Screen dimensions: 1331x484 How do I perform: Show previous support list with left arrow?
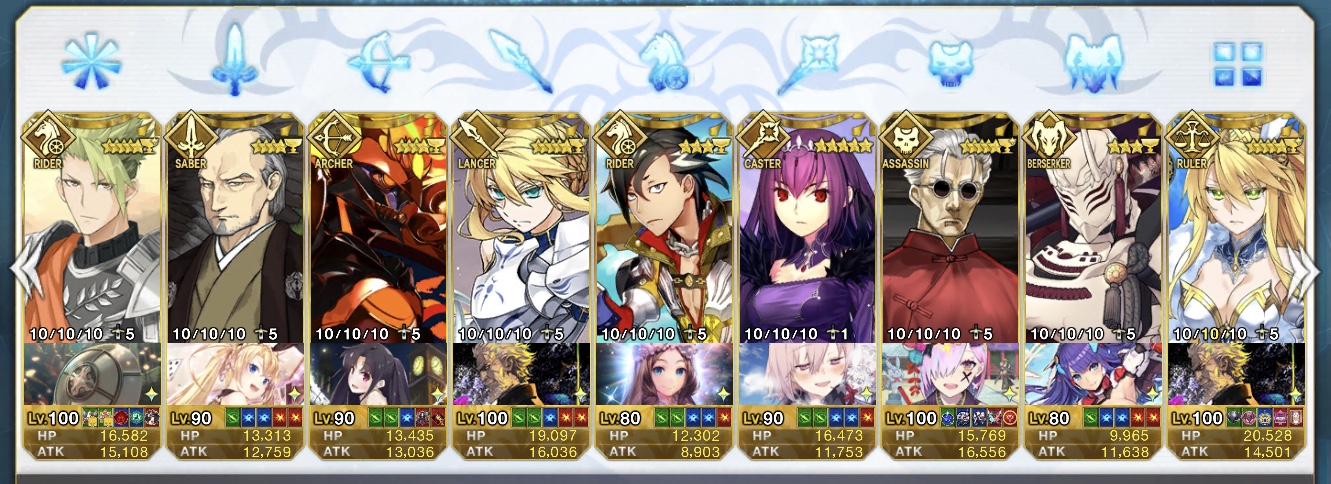(x=22, y=270)
